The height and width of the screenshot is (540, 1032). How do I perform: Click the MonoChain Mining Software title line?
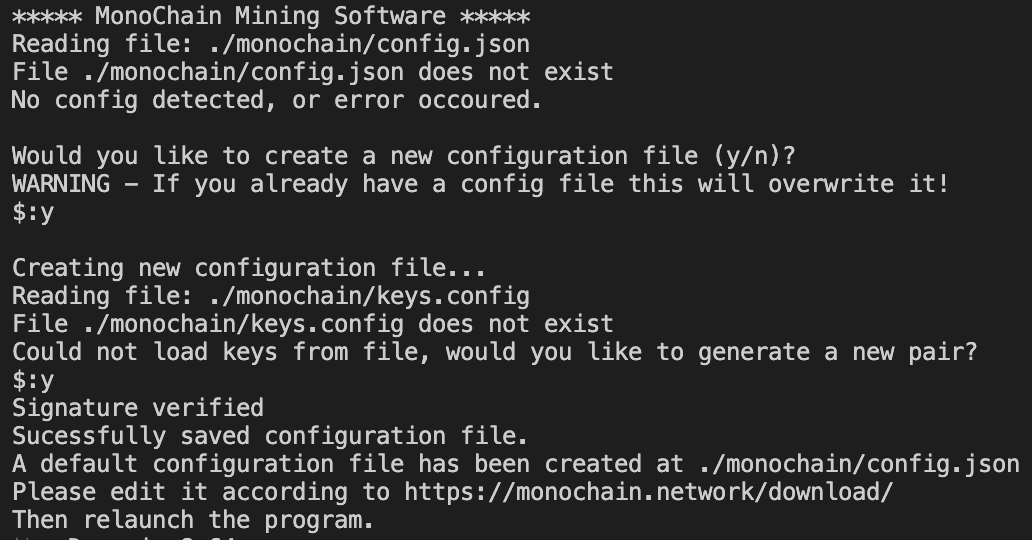271,16
